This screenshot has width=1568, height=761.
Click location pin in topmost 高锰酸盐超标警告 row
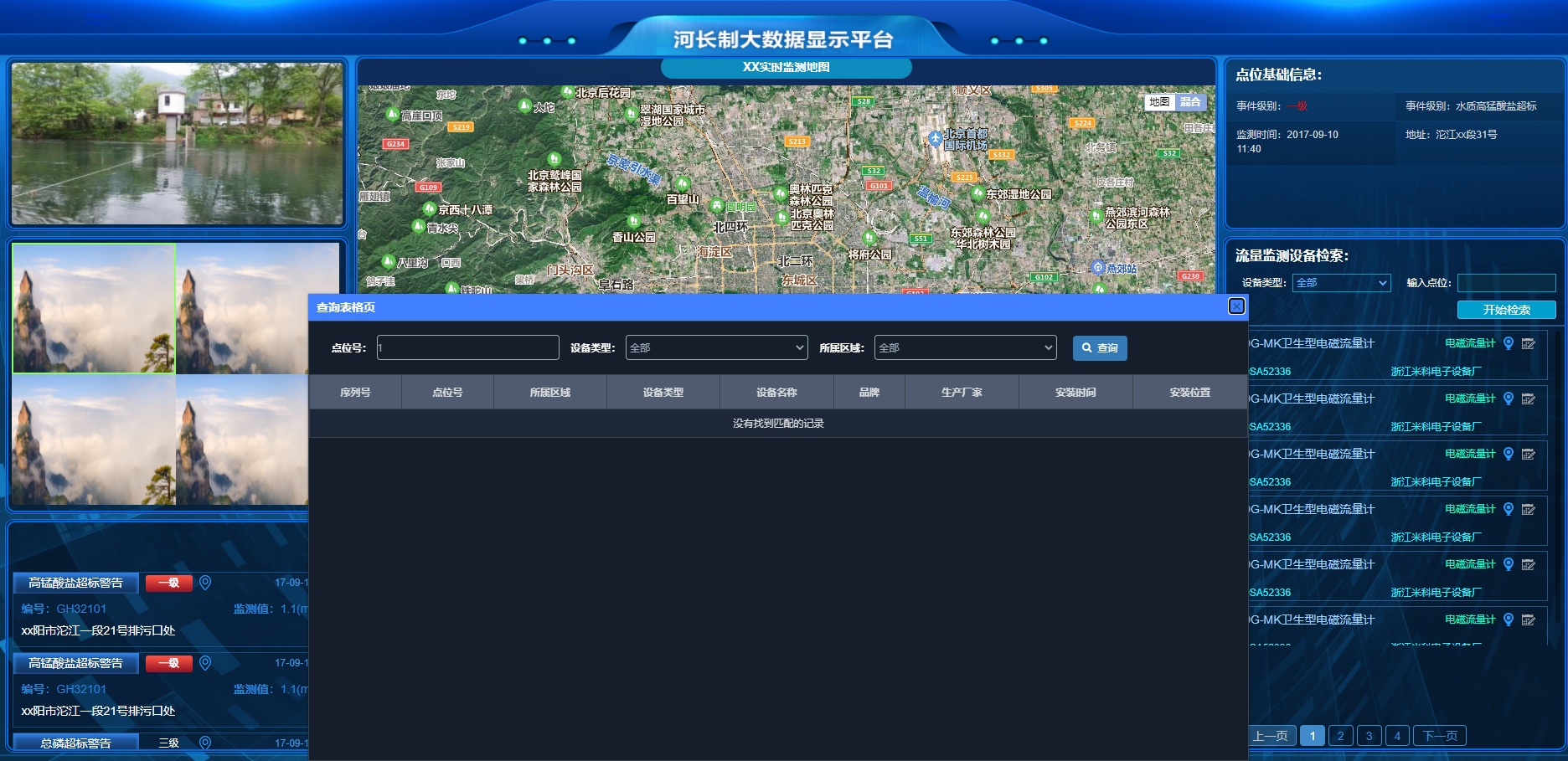(x=205, y=582)
